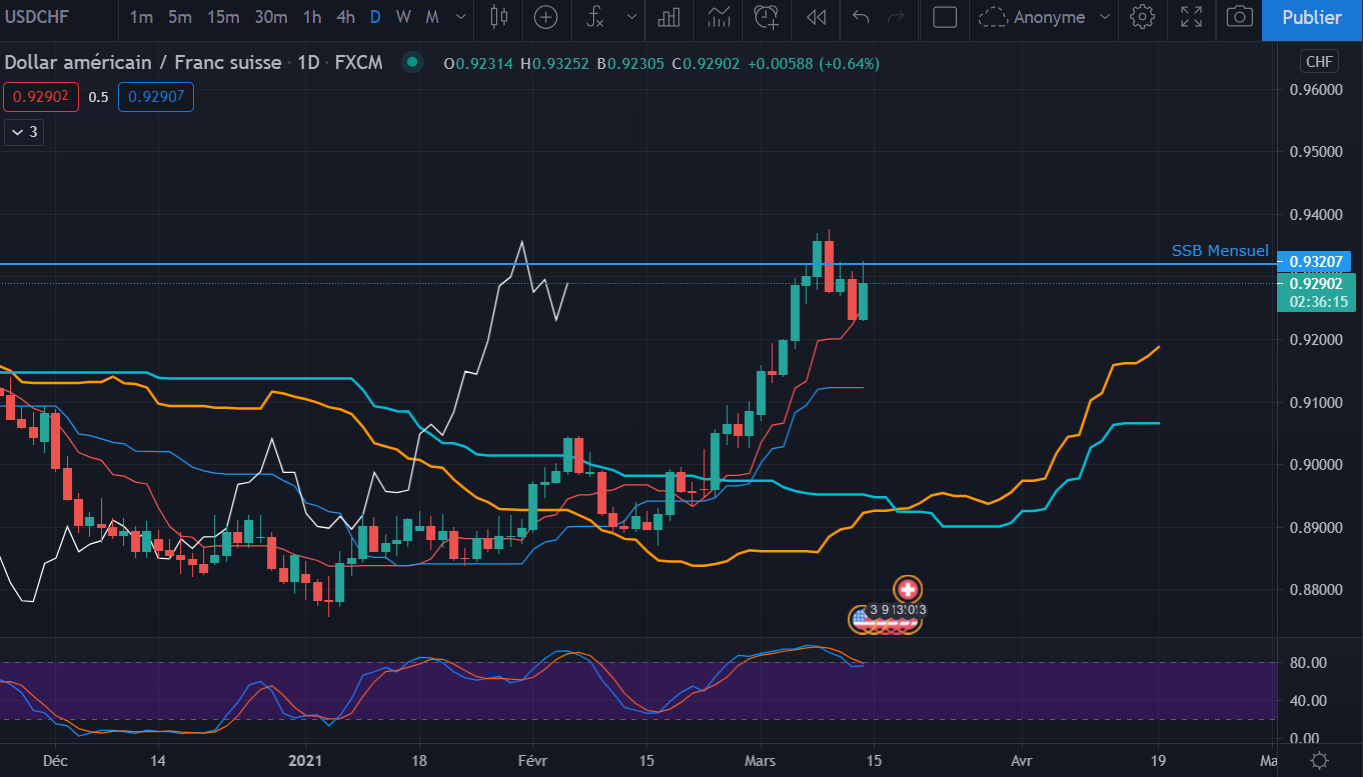The image size is (1363, 777).
Task: Expand the Anonyme layout dropdown arrow
Action: click(1105, 17)
